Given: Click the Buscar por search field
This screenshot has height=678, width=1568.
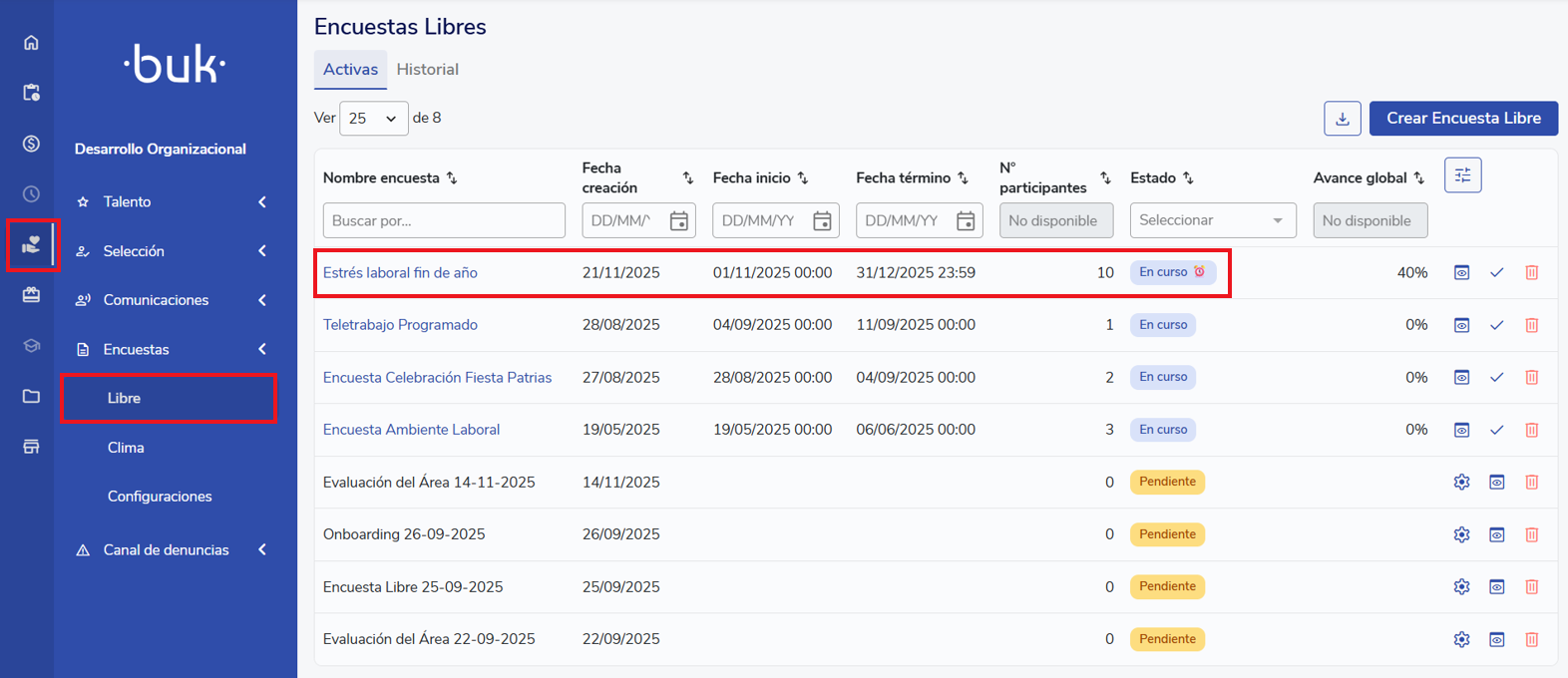Looking at the screenshot, I should (x=444, y=220).
